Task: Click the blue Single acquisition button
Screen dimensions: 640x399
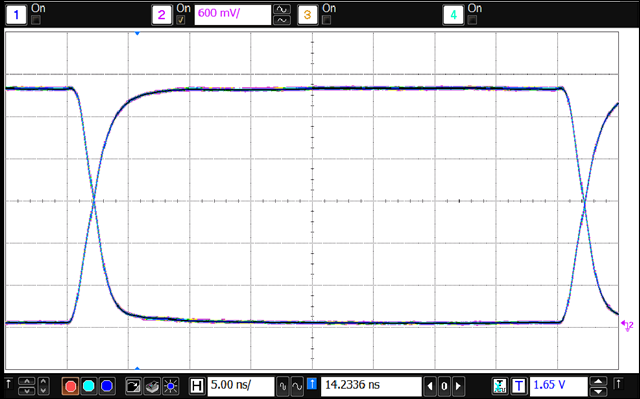Action: pyautogui.click(x=107, y=386)
